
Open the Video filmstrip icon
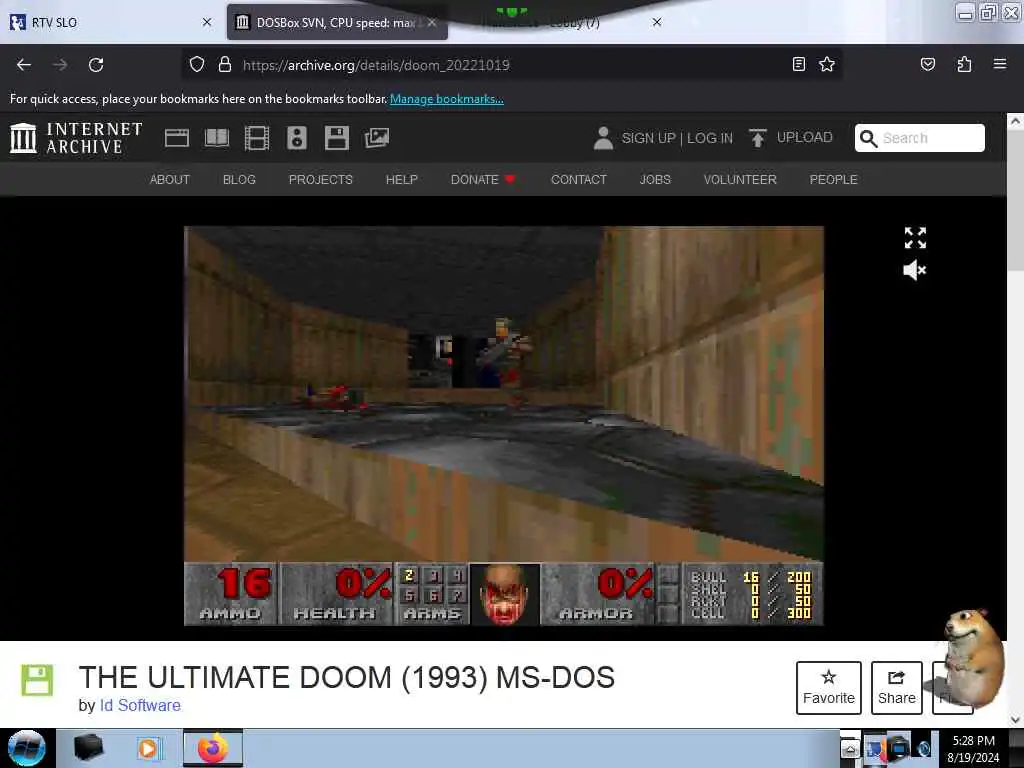[257, 138]
